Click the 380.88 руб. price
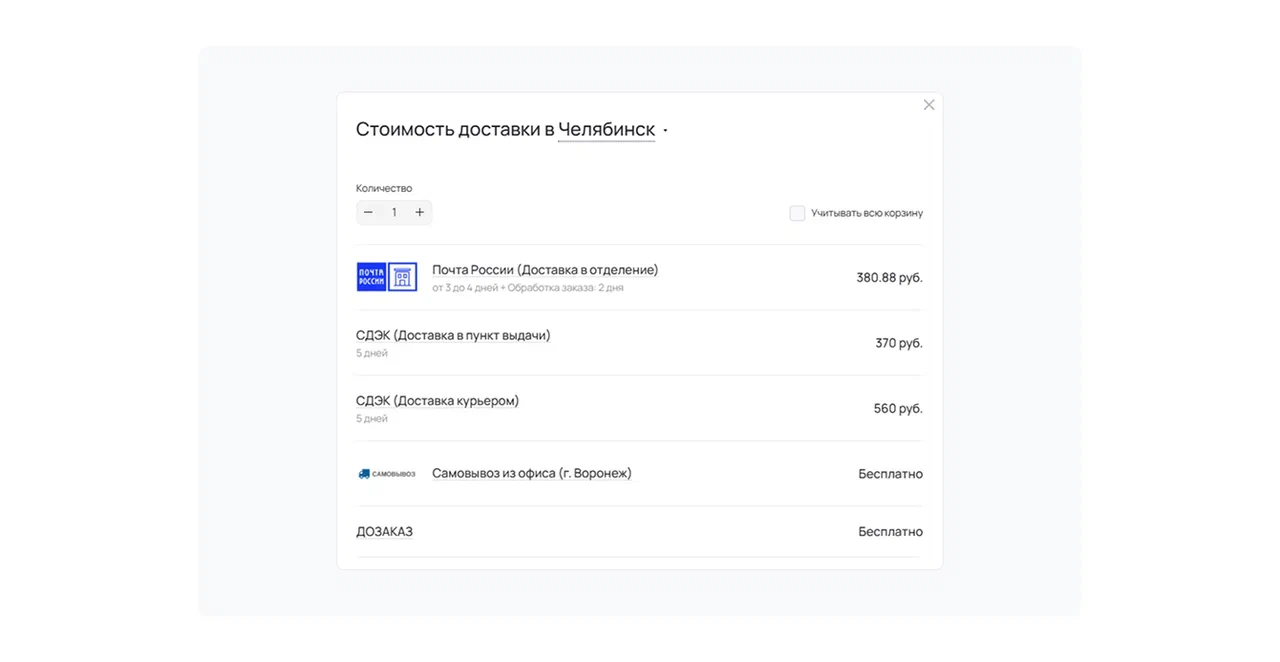 (889, 278)
